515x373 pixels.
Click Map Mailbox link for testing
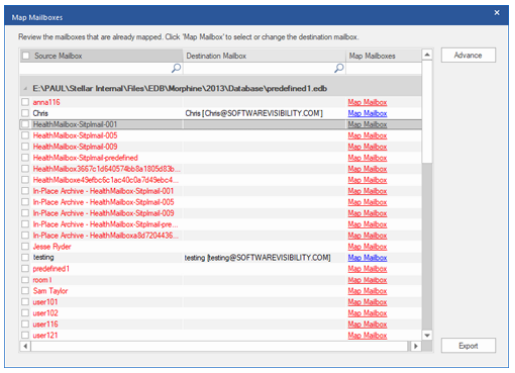pos(367,258)
